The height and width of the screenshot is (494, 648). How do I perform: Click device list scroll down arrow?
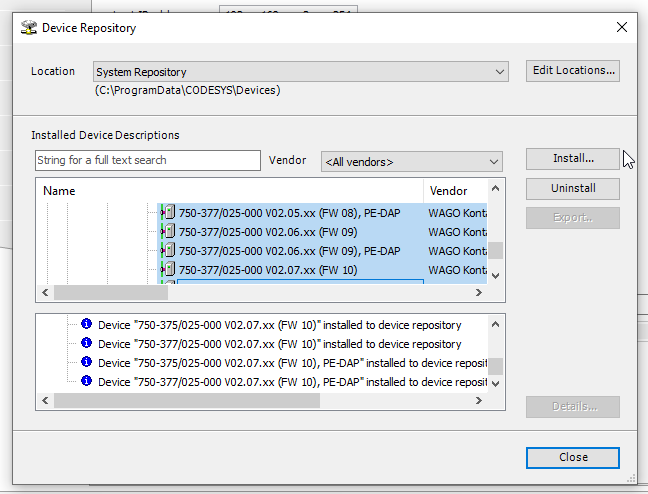[x=496, y=275]
